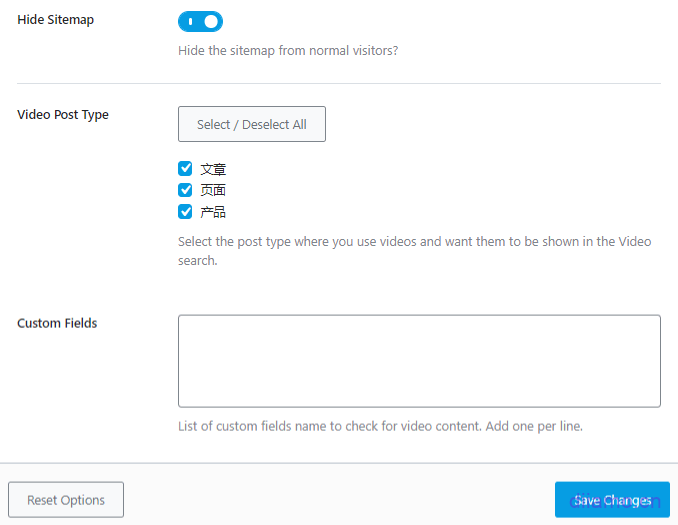The height and width of the screenshot is (525, 678).
Task: Click the 产品 checkbox label text
Action: [213, 212]
